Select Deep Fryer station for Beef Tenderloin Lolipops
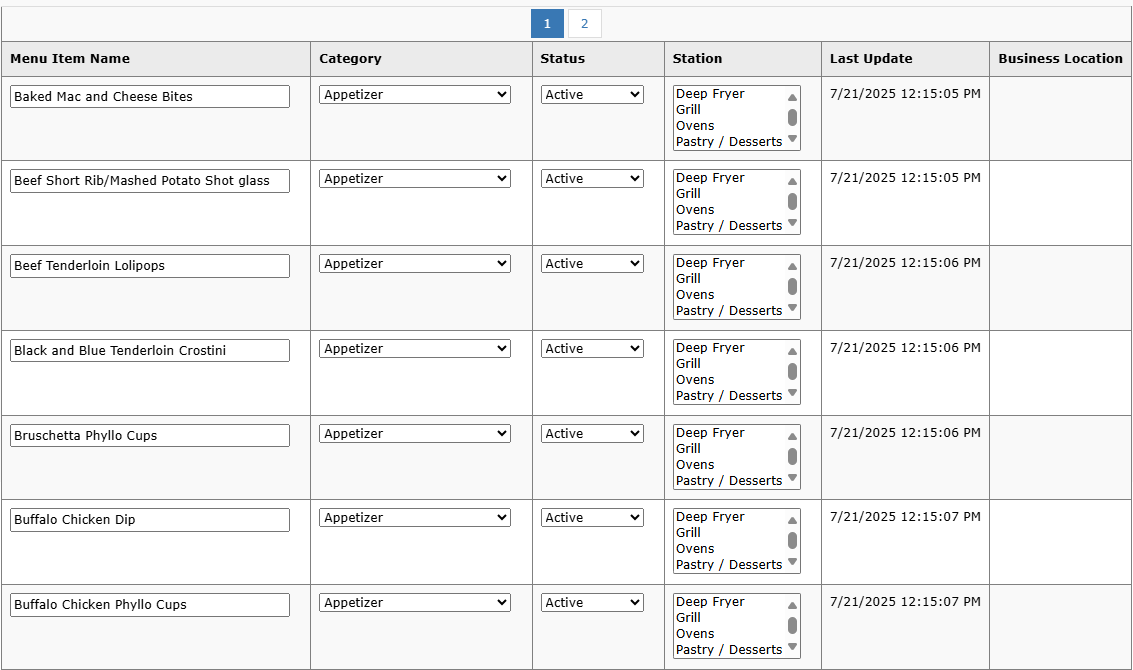Image resolution: width=1133 pixels, height=670 pixels. point(730,263)
